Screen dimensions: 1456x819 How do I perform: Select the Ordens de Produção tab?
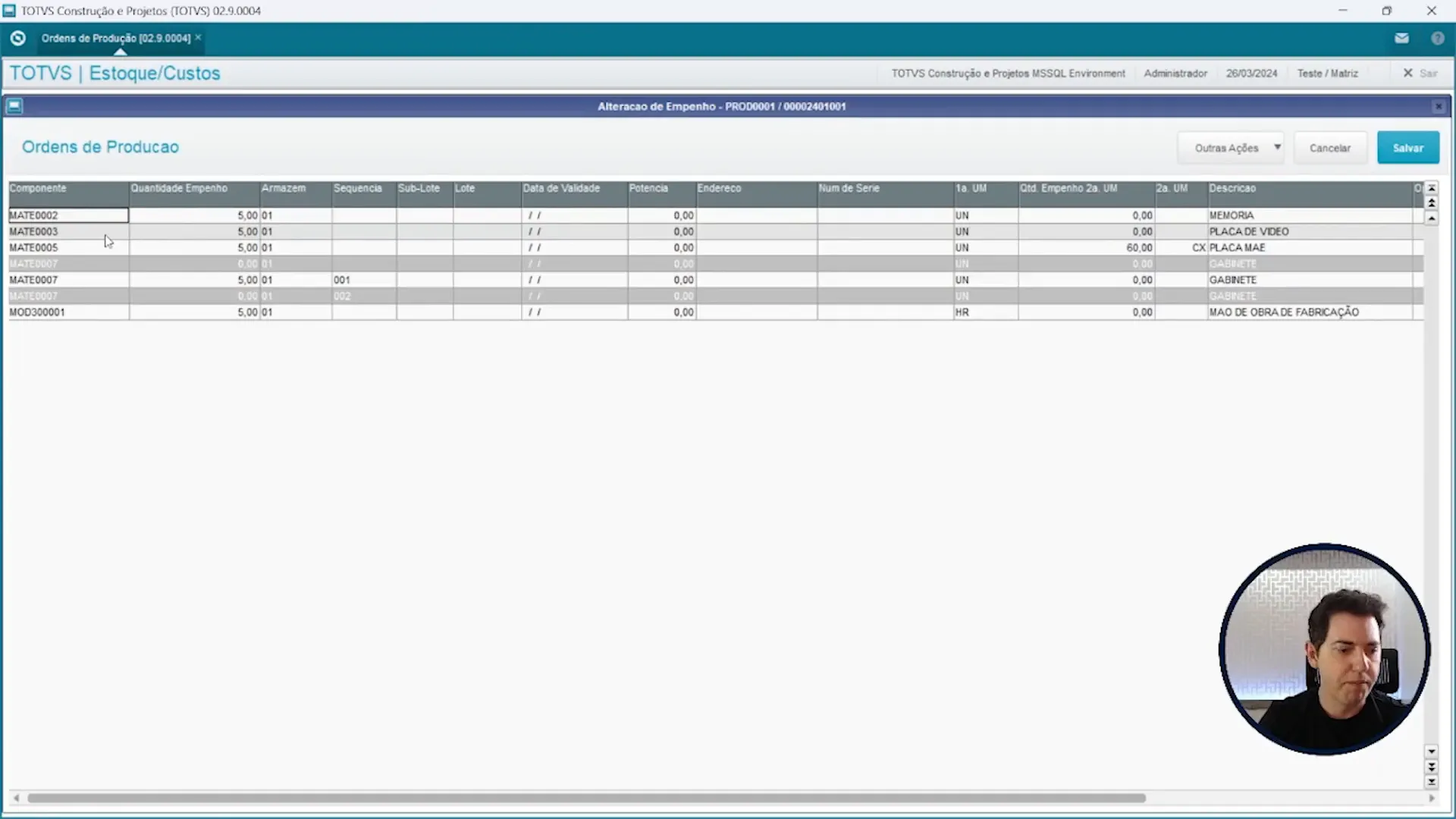114,37
